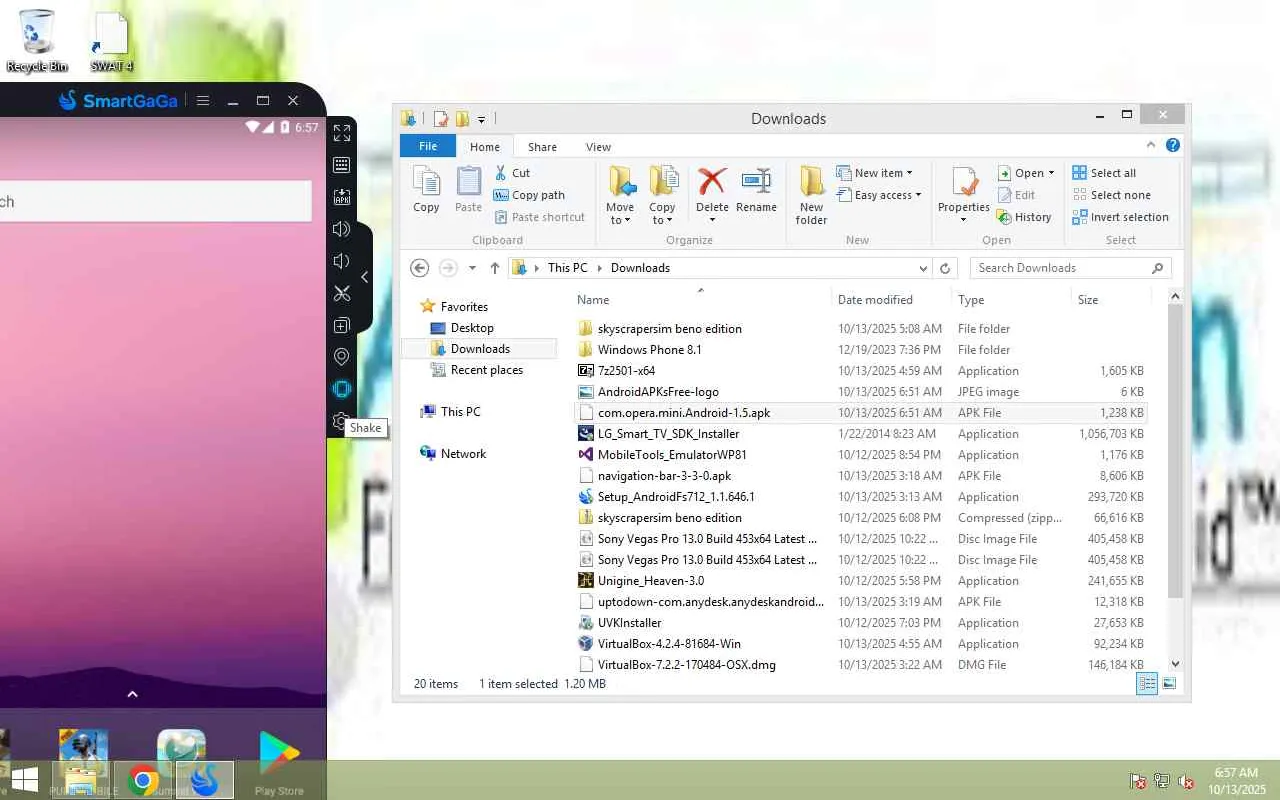Screen dimensions: 1280x800
Task: Open the Windows Start button
Action: pos(23,780)
